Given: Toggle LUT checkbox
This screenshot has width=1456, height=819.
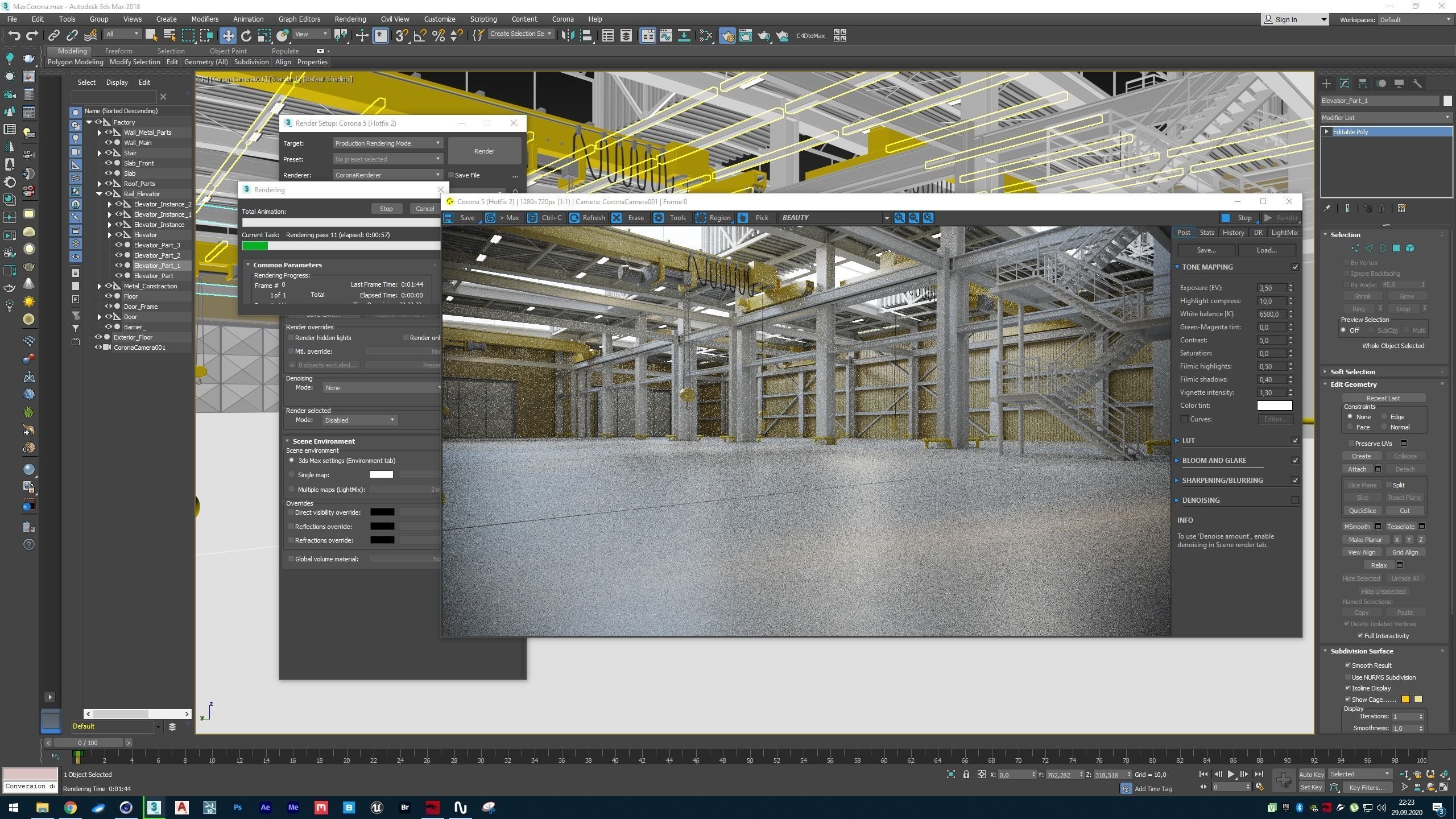Looking at the screenshot, I should (x=1295, y=440).
